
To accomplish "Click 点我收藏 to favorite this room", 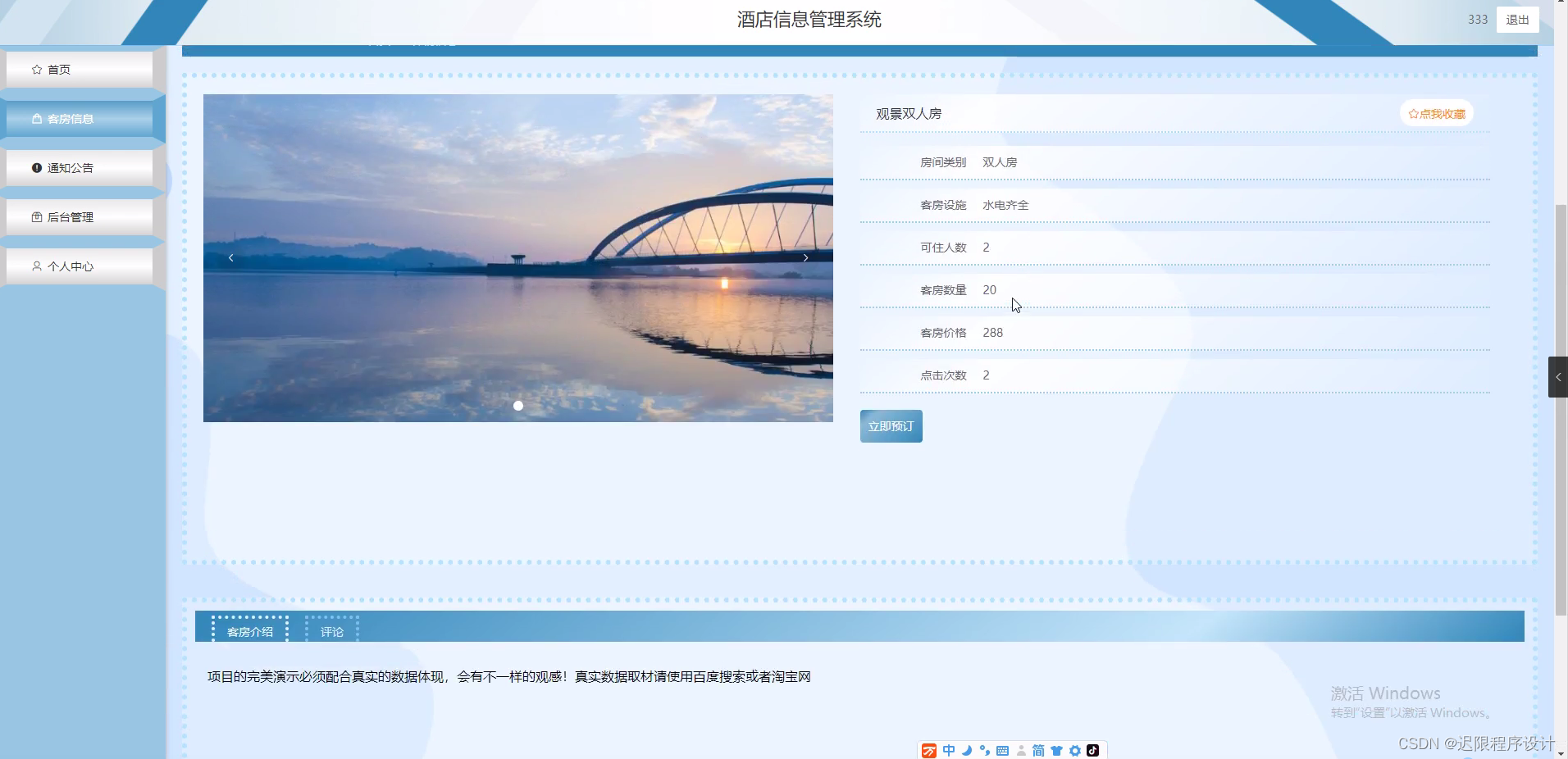I will click(1437, 114).
